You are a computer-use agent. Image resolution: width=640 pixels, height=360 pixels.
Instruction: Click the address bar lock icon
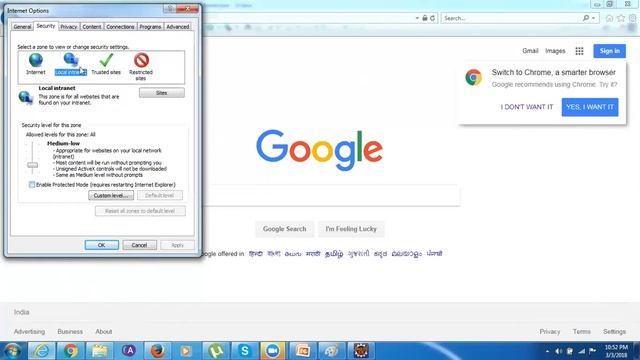click(424, 18)
